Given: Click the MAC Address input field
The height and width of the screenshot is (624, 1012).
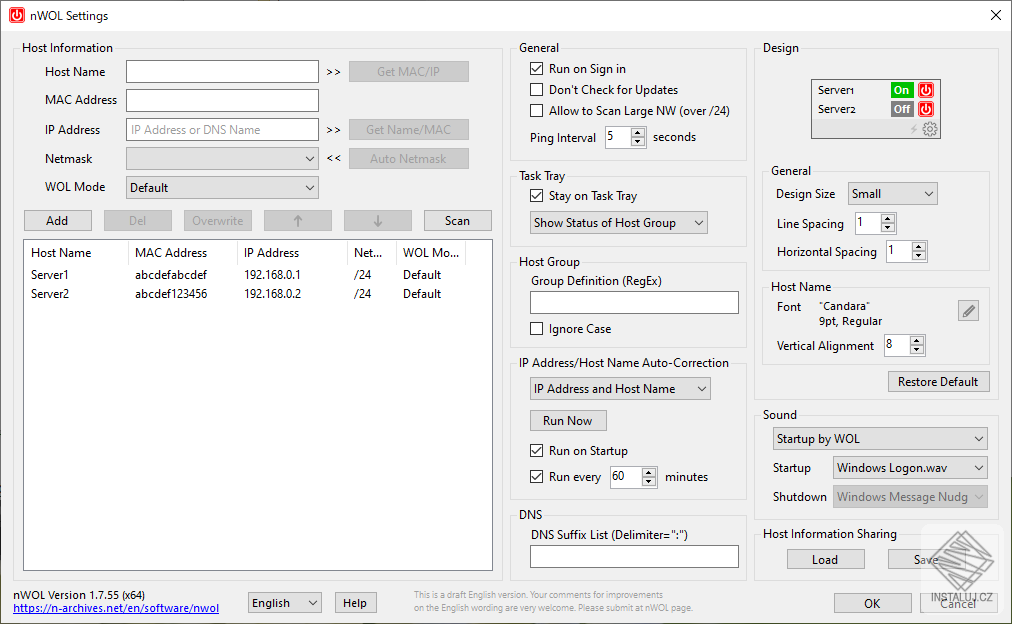Looking at the screenshot, I should point(222,101).
